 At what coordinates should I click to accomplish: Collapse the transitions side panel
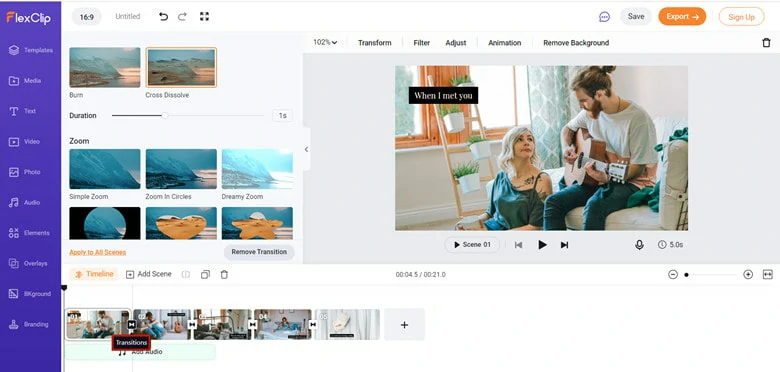click(x=306, y=149)
